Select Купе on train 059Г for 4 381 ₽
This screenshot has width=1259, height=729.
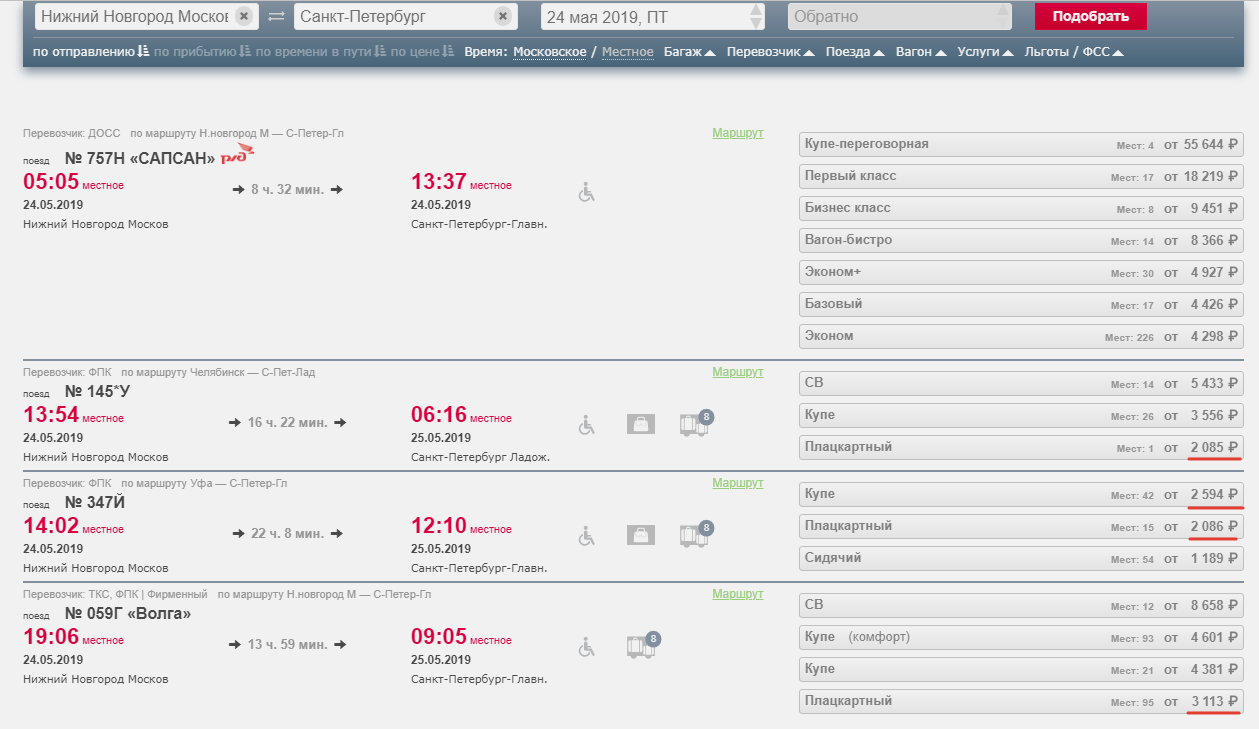point(1021,670)
